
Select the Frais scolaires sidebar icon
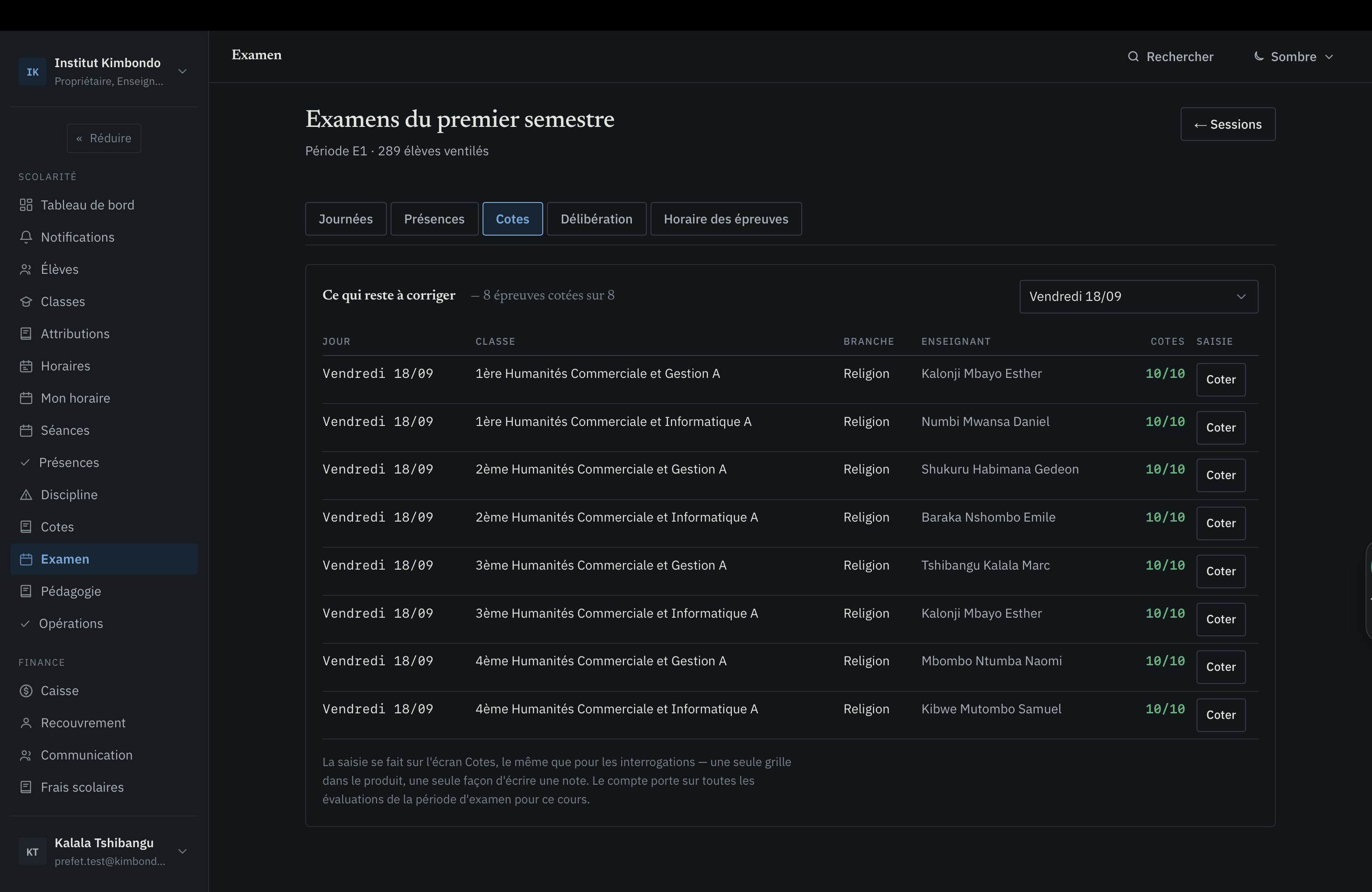coord(26,787)
